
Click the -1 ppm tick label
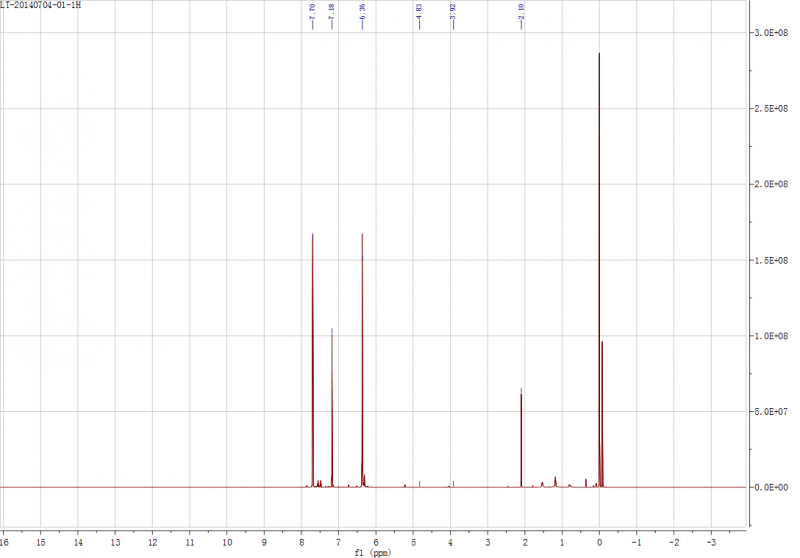(636, 543)
